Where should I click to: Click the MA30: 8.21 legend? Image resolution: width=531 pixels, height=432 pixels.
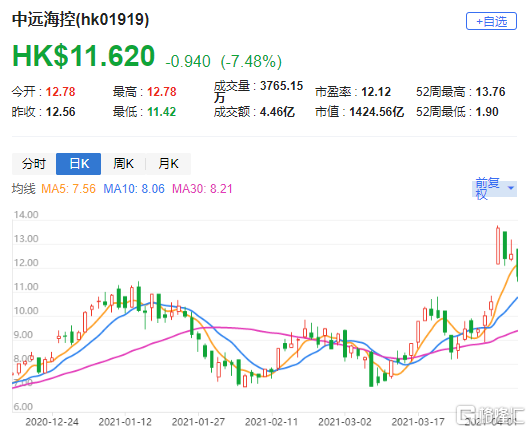click(x=202, y=189)
